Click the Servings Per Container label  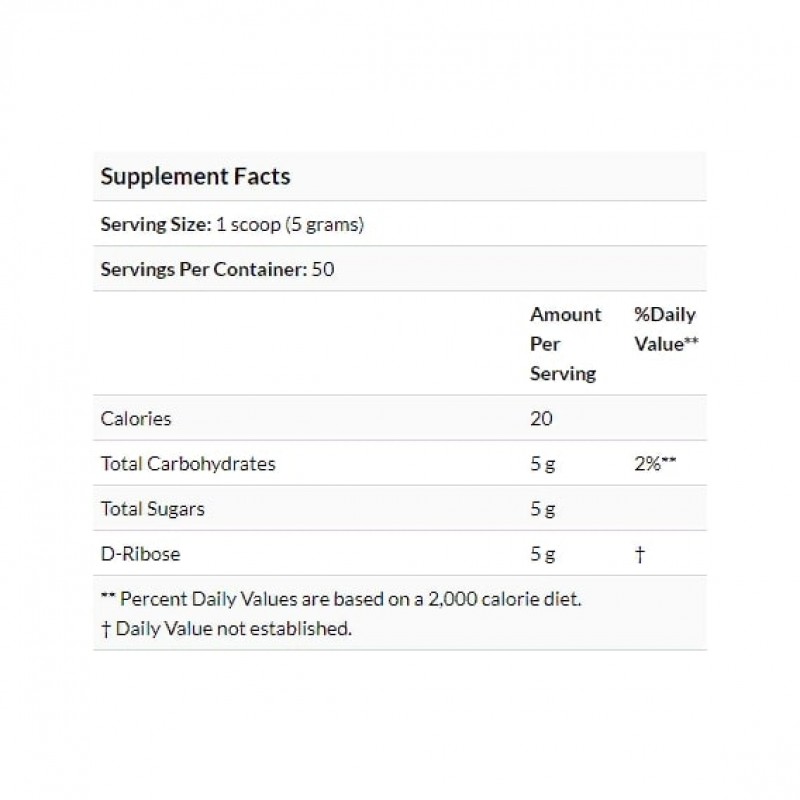(202, 270)
